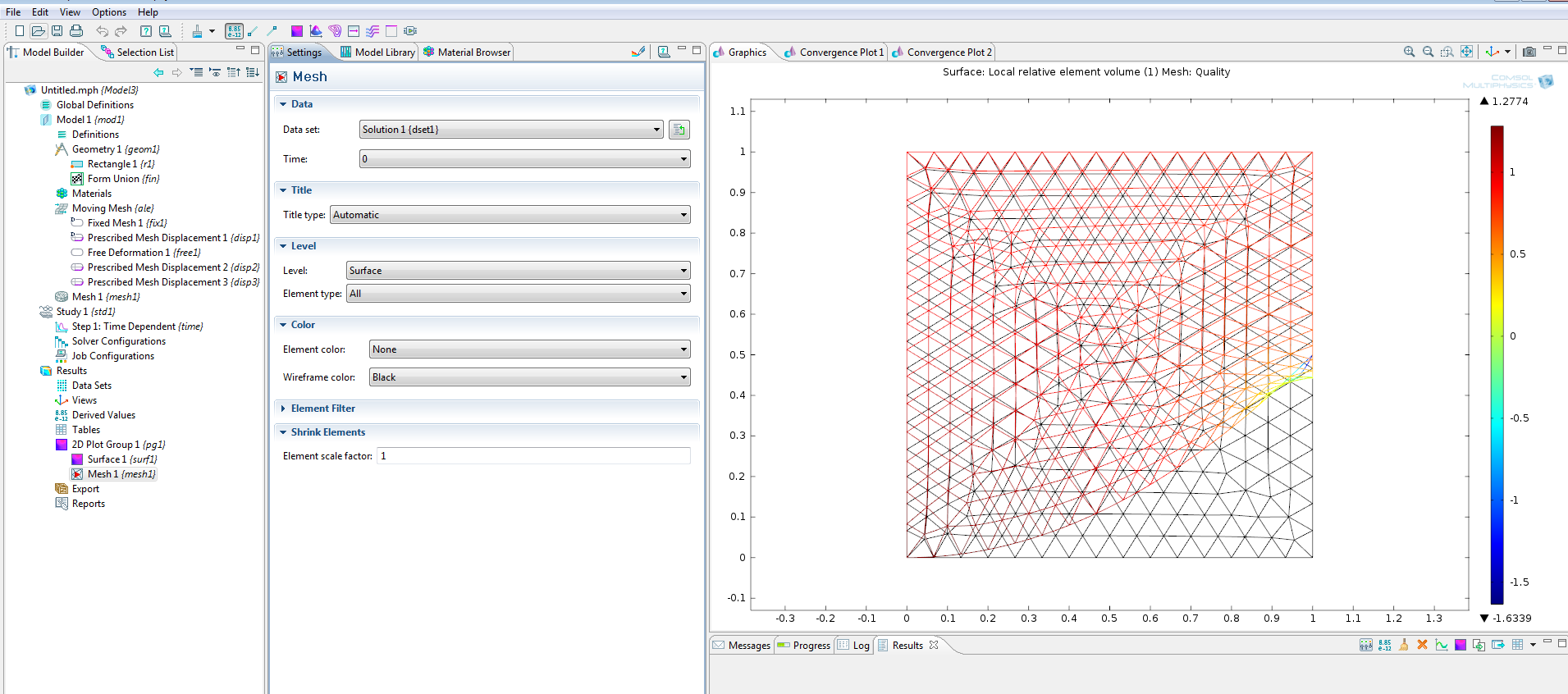Toggle the 8.85e-12 precision button in main toolbar
Image resolution: width=1568 pixels, height=694 pixels.
pos(234,31)
